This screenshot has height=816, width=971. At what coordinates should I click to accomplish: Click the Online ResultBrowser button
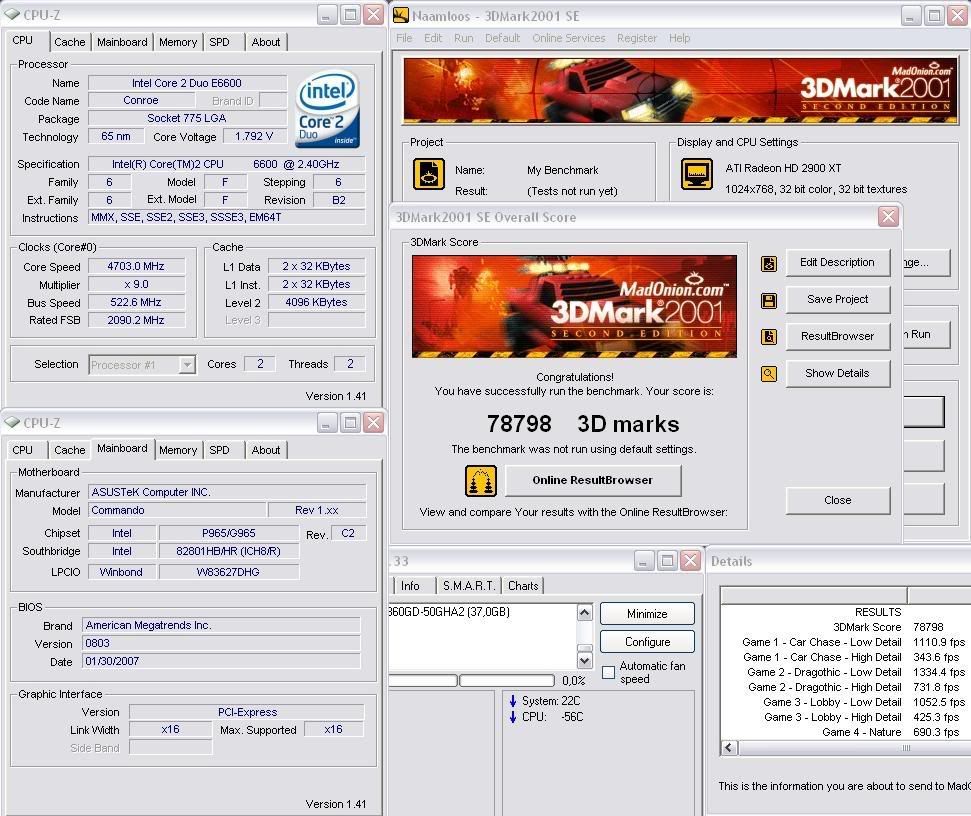click(593, 480)
